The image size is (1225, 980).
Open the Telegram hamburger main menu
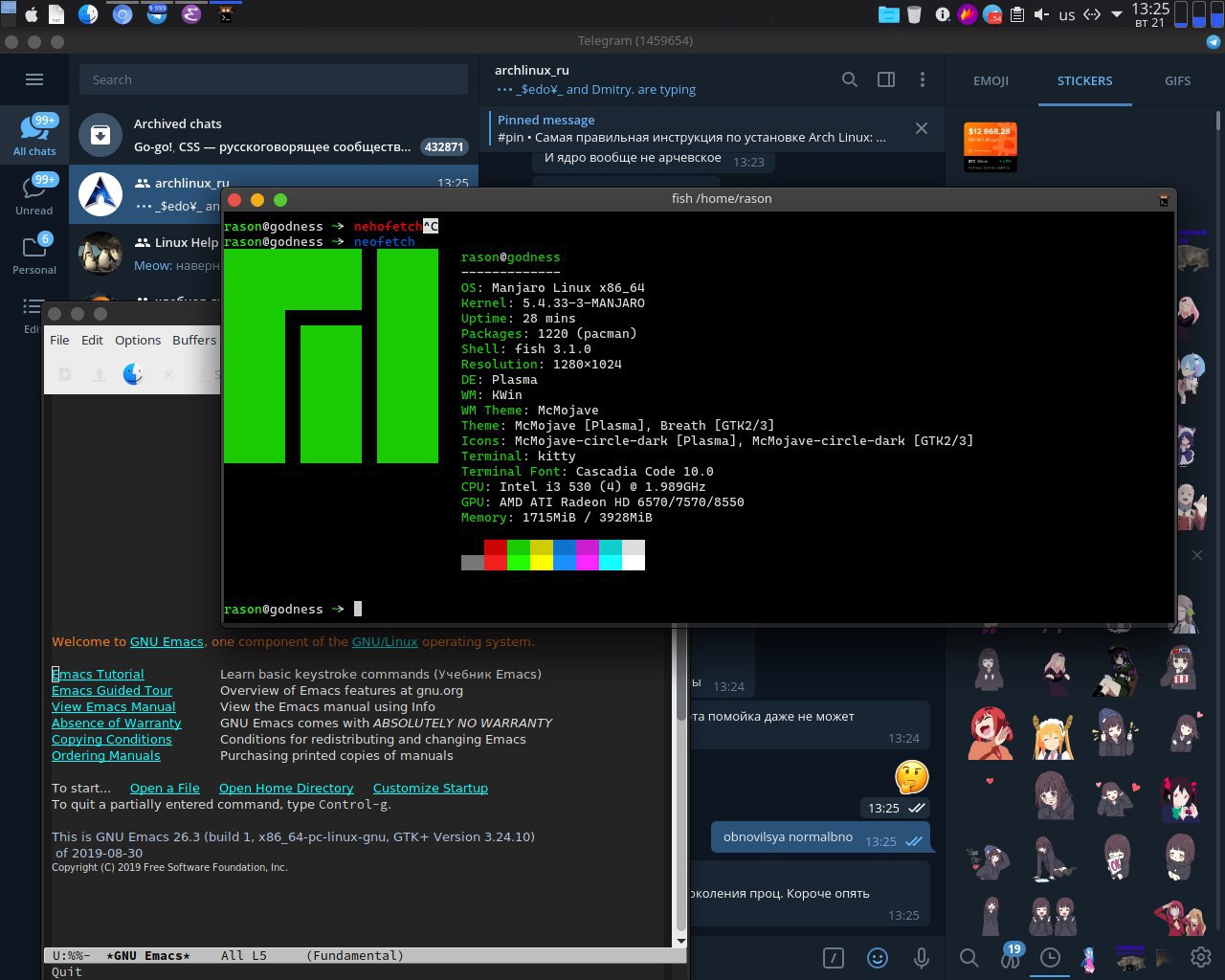point(34,80)
